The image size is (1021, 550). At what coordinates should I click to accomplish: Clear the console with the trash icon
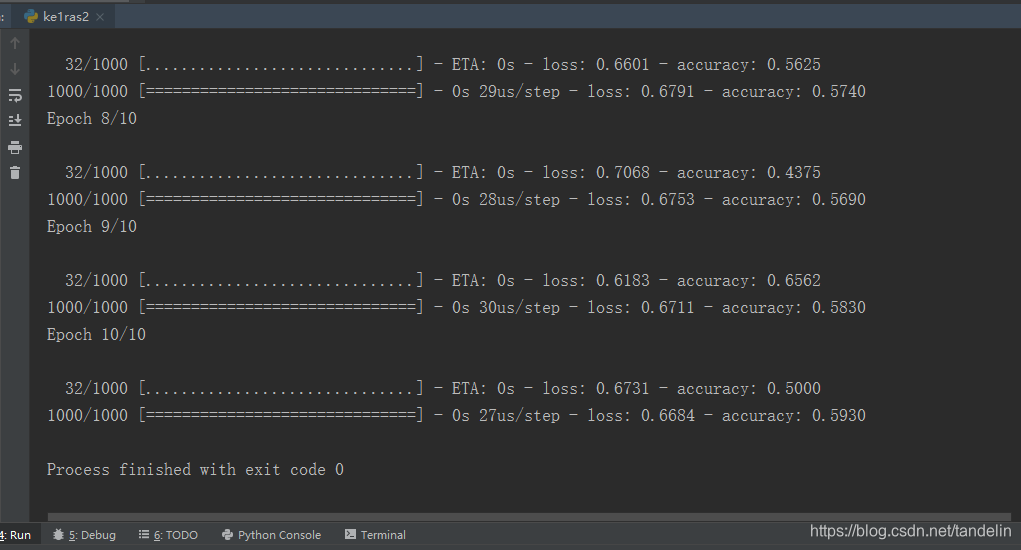(15, 172)
